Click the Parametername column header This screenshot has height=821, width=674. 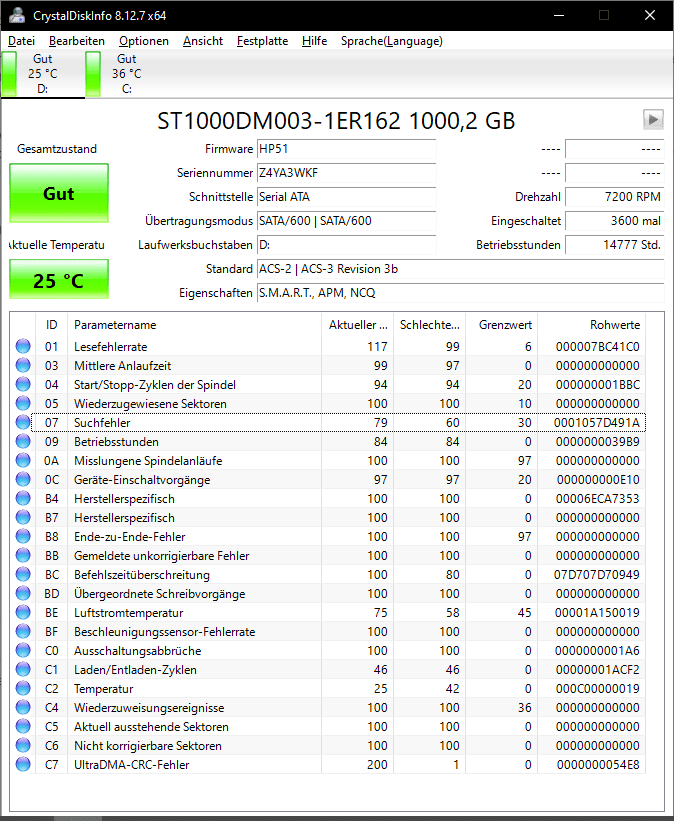pyautogui.click(x=194, y=325)
